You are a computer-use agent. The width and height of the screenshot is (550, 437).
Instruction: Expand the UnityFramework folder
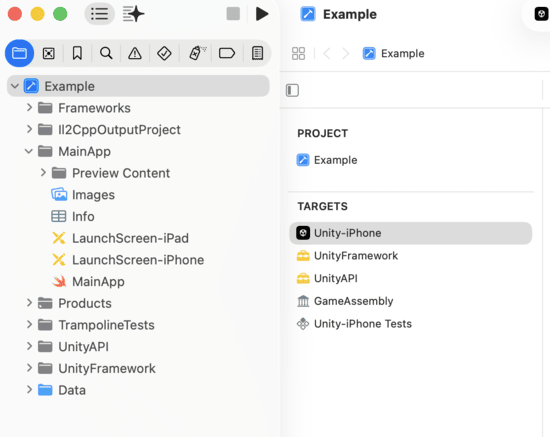29,368
